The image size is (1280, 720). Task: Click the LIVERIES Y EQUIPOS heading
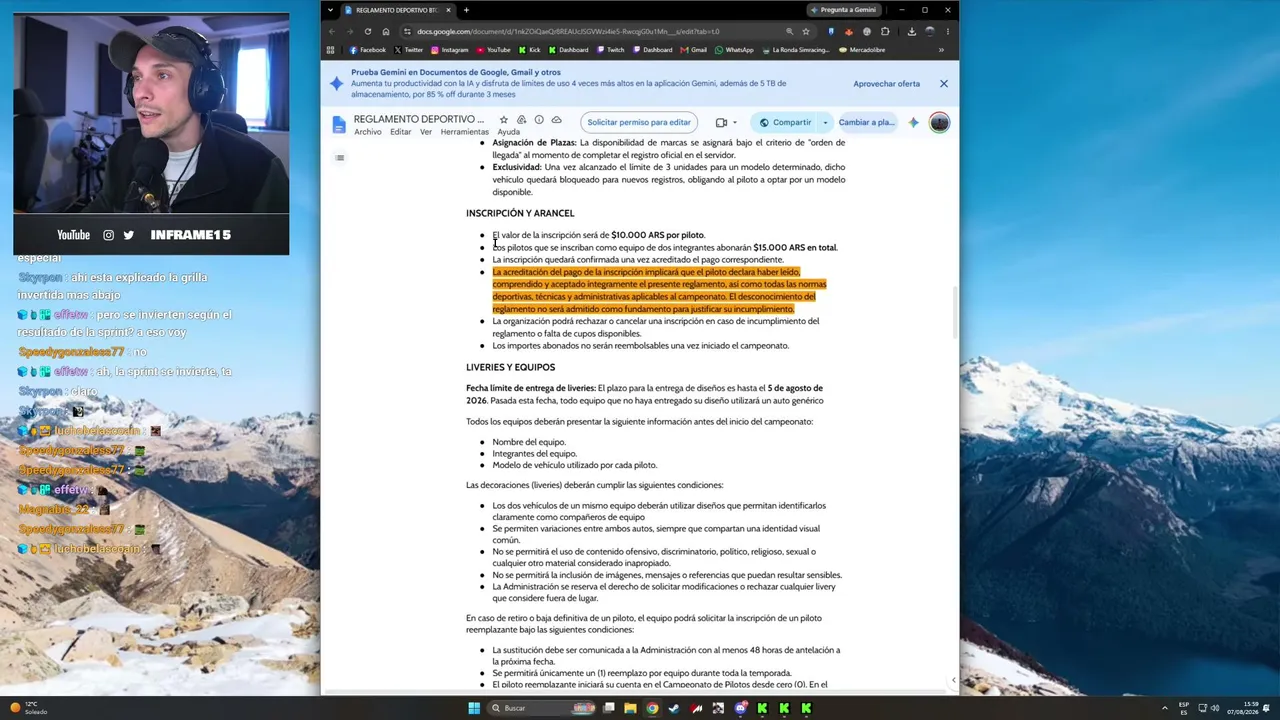point(510,367)
